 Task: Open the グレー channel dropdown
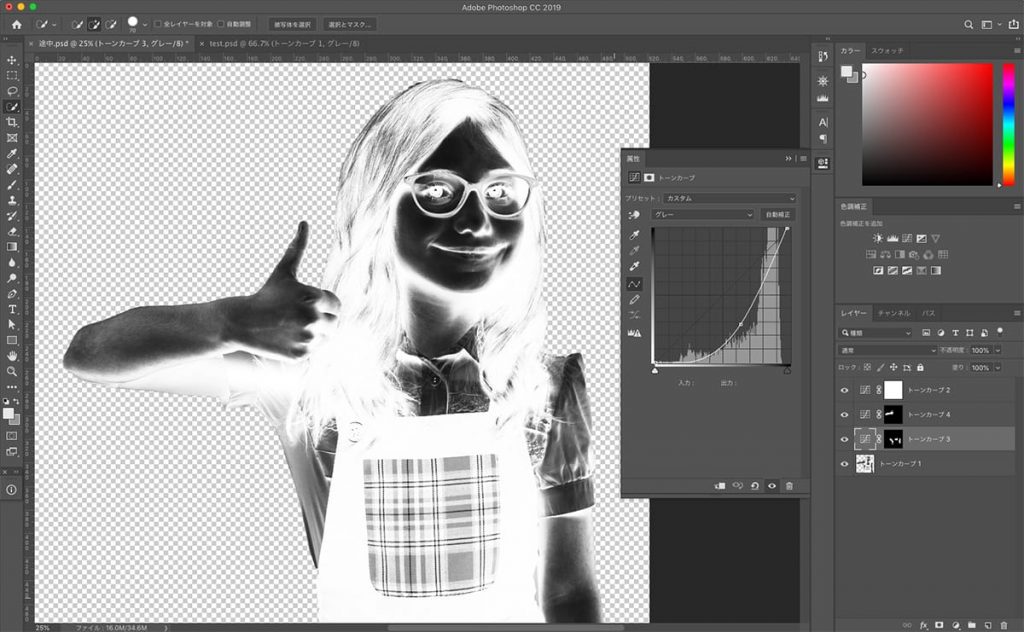click(x=702, y=214)
